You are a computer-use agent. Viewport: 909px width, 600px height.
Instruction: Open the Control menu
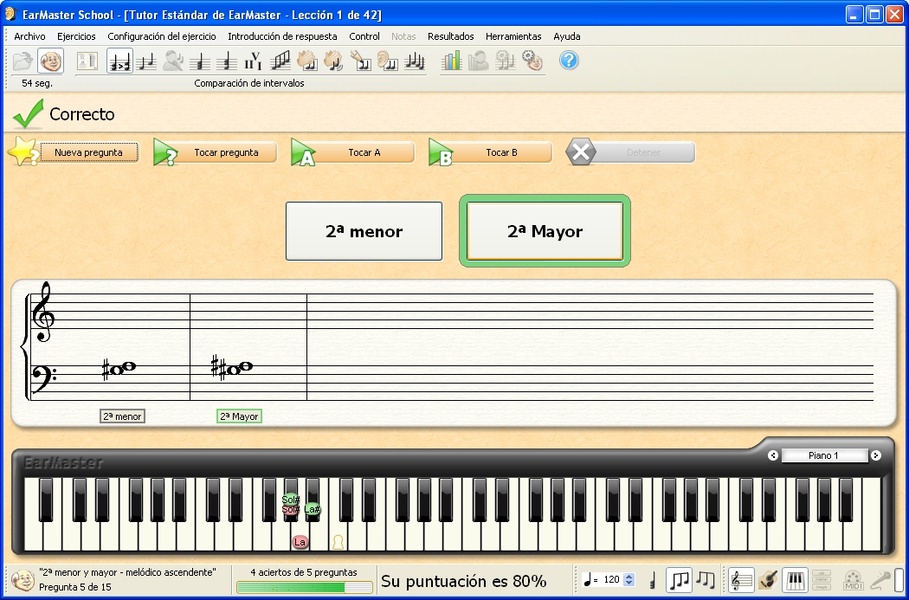point(364,37)
